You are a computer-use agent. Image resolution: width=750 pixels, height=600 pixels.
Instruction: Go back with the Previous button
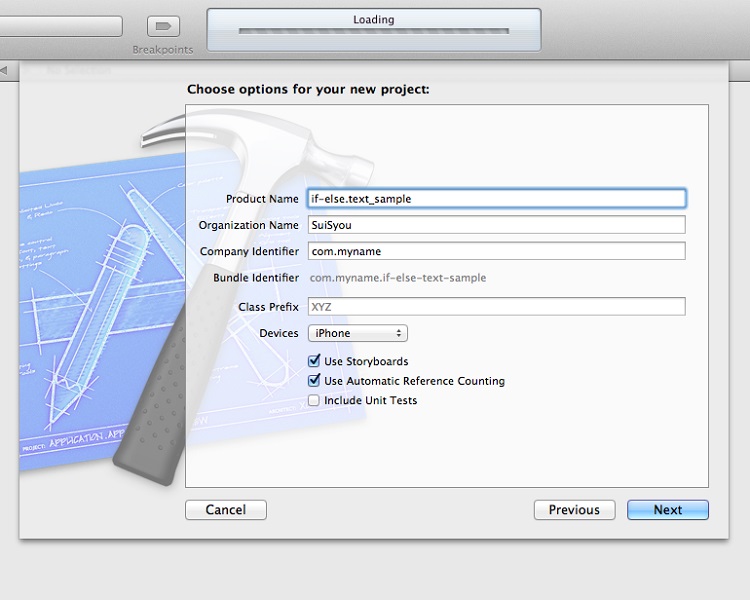pos(574,510)
